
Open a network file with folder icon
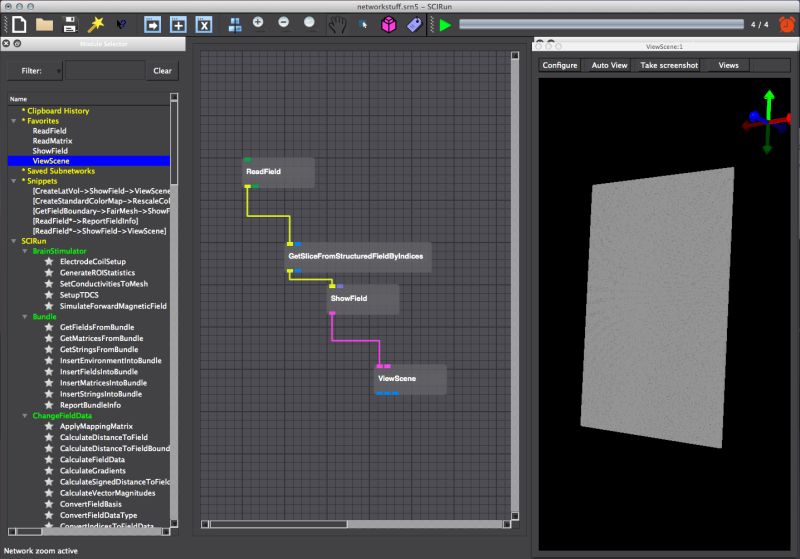44,24
